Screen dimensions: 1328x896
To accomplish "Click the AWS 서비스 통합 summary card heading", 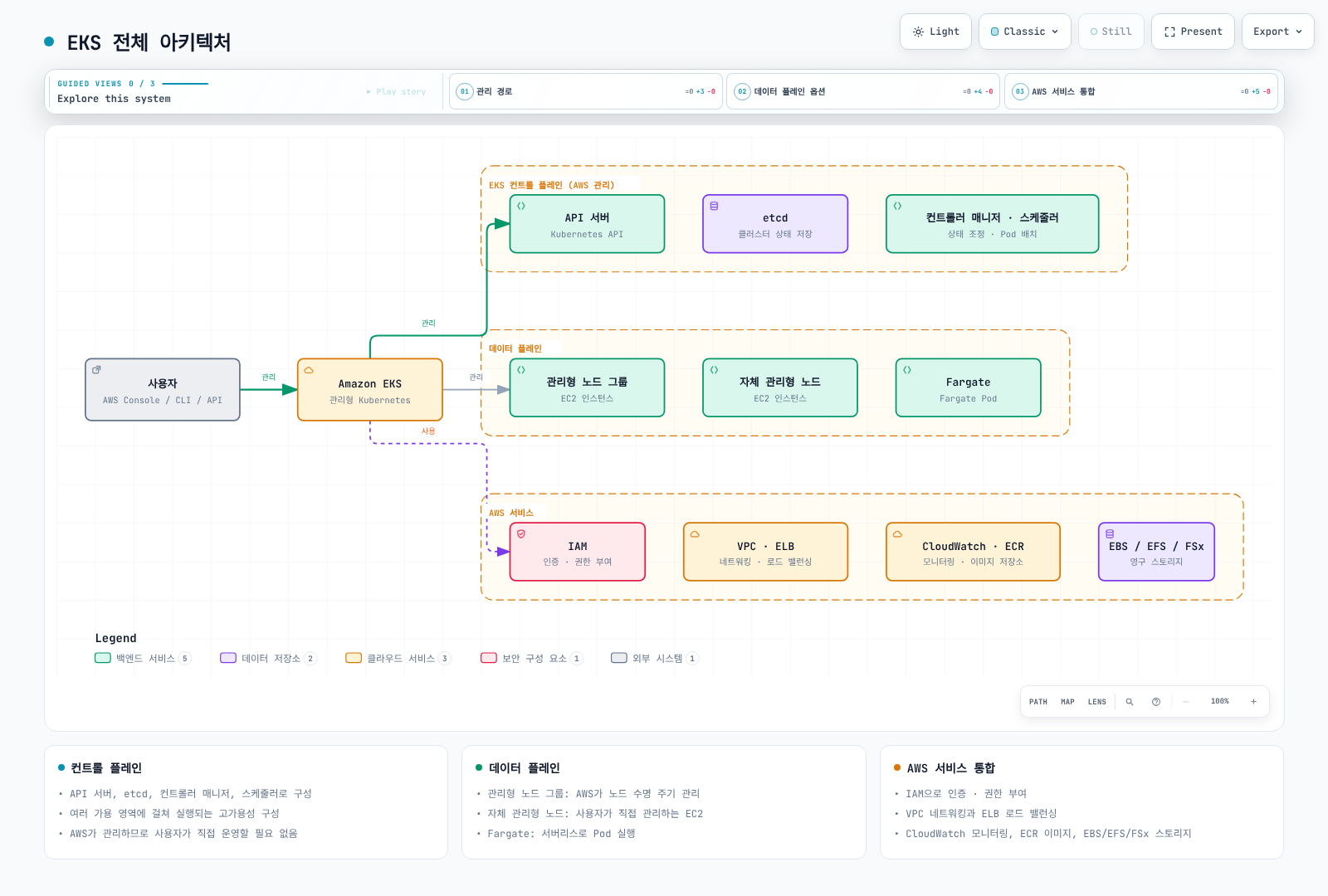I will point(951,768).
